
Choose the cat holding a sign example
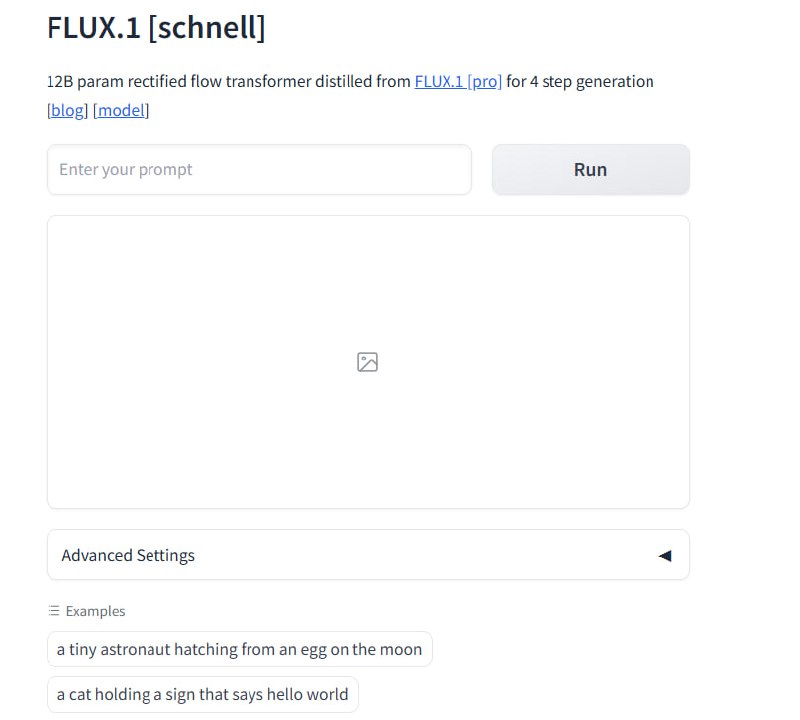coord(202,695)
